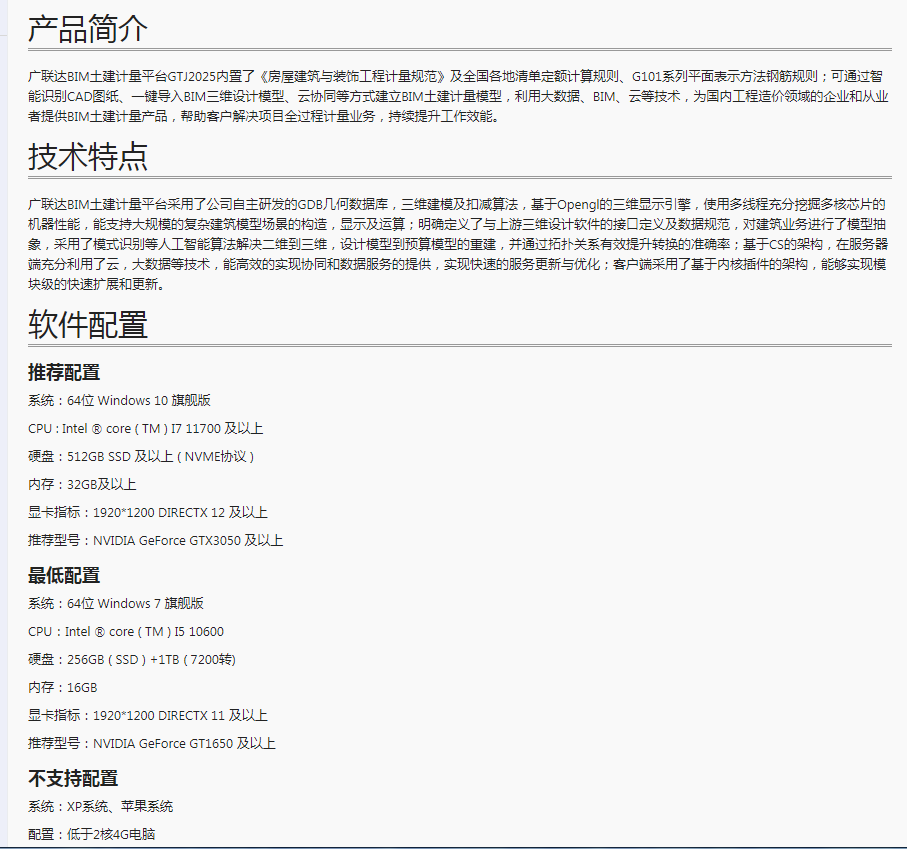Click the 最低配置 subheading

(64, 575)
